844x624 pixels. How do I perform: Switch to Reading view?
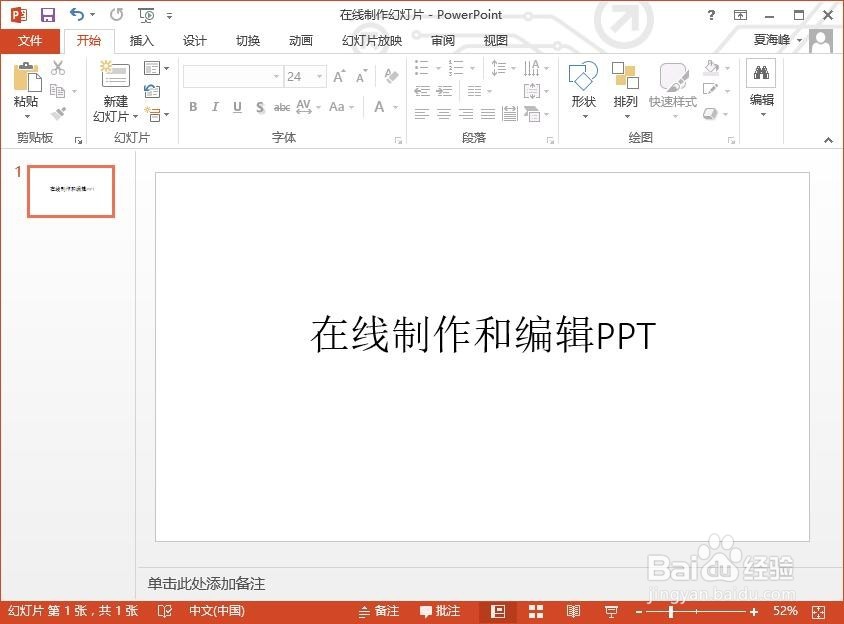[x=573, y=611]
